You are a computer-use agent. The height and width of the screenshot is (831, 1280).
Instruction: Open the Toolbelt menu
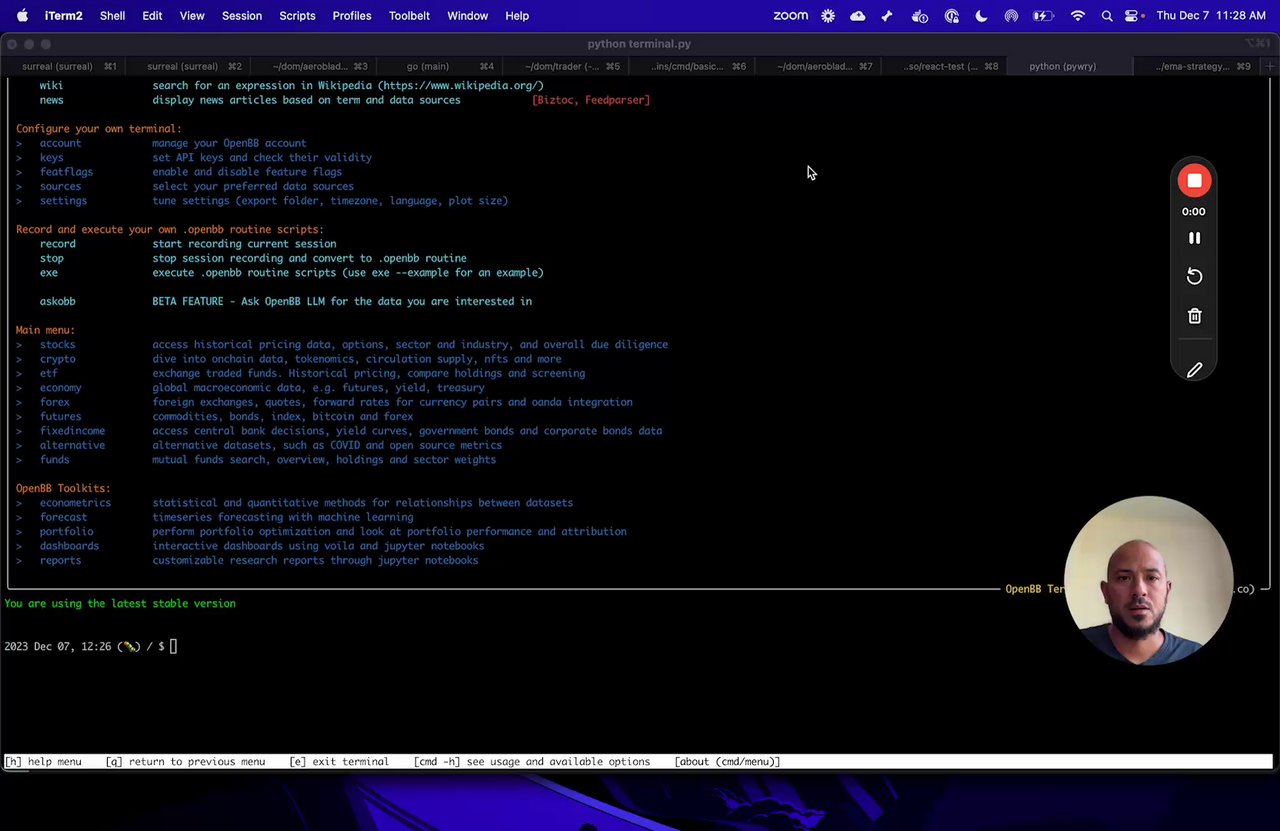[409, 16]
